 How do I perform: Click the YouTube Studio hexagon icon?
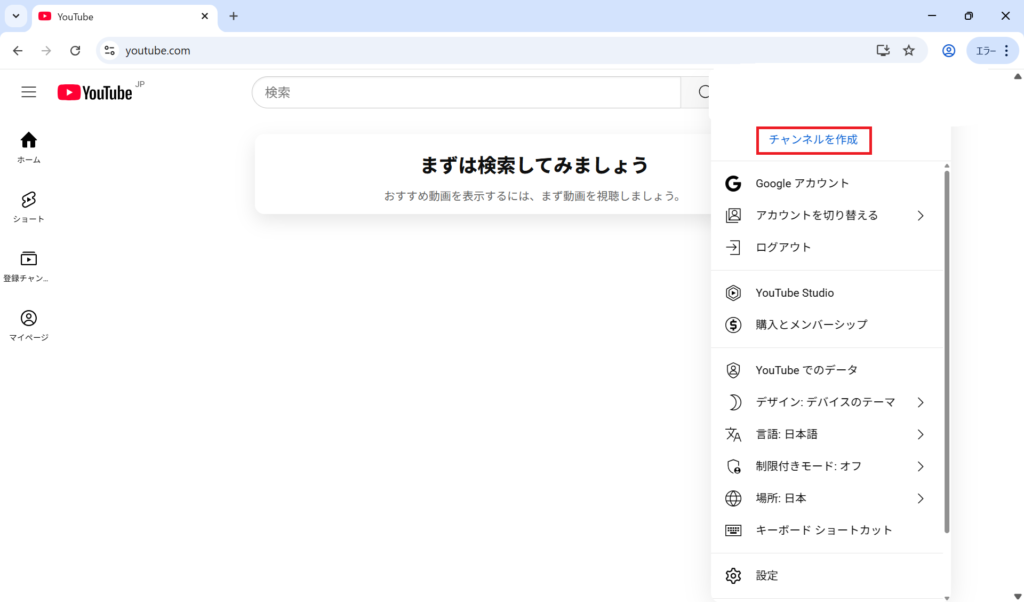(x=733, y=293)
